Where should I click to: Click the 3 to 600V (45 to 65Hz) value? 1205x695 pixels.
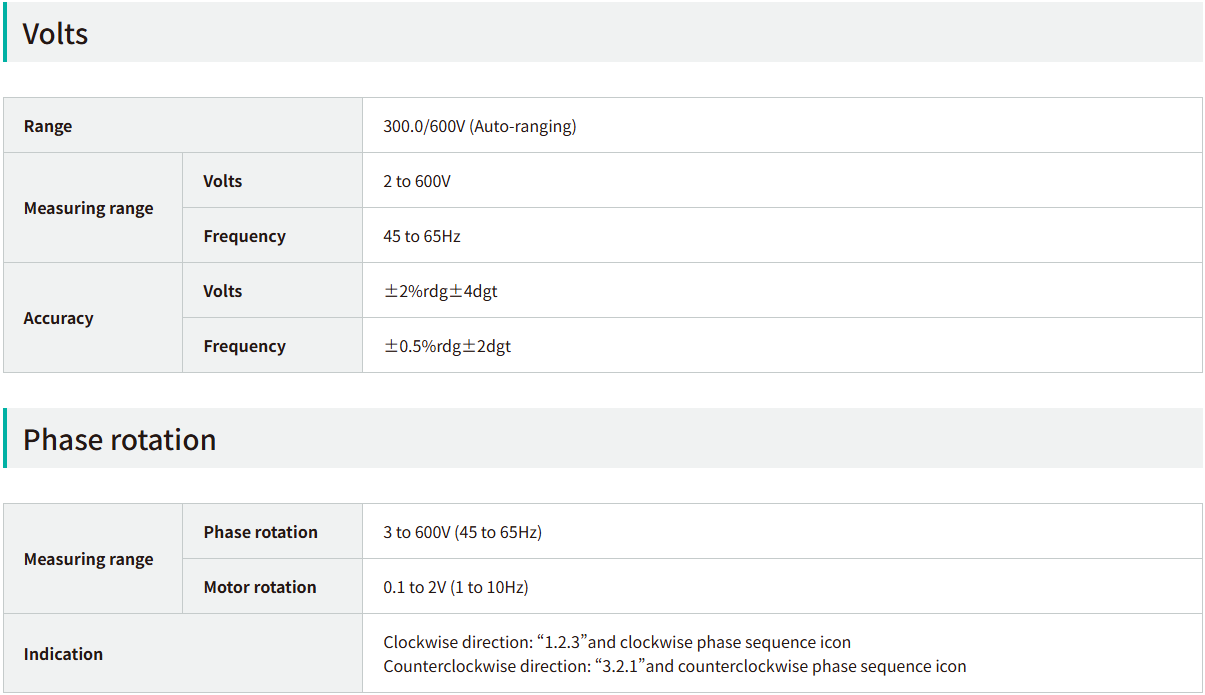click(x=462, y=532)
